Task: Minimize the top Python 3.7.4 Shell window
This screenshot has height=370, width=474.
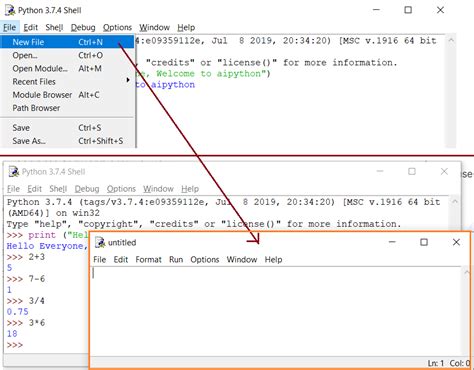Action: [376, 10]
